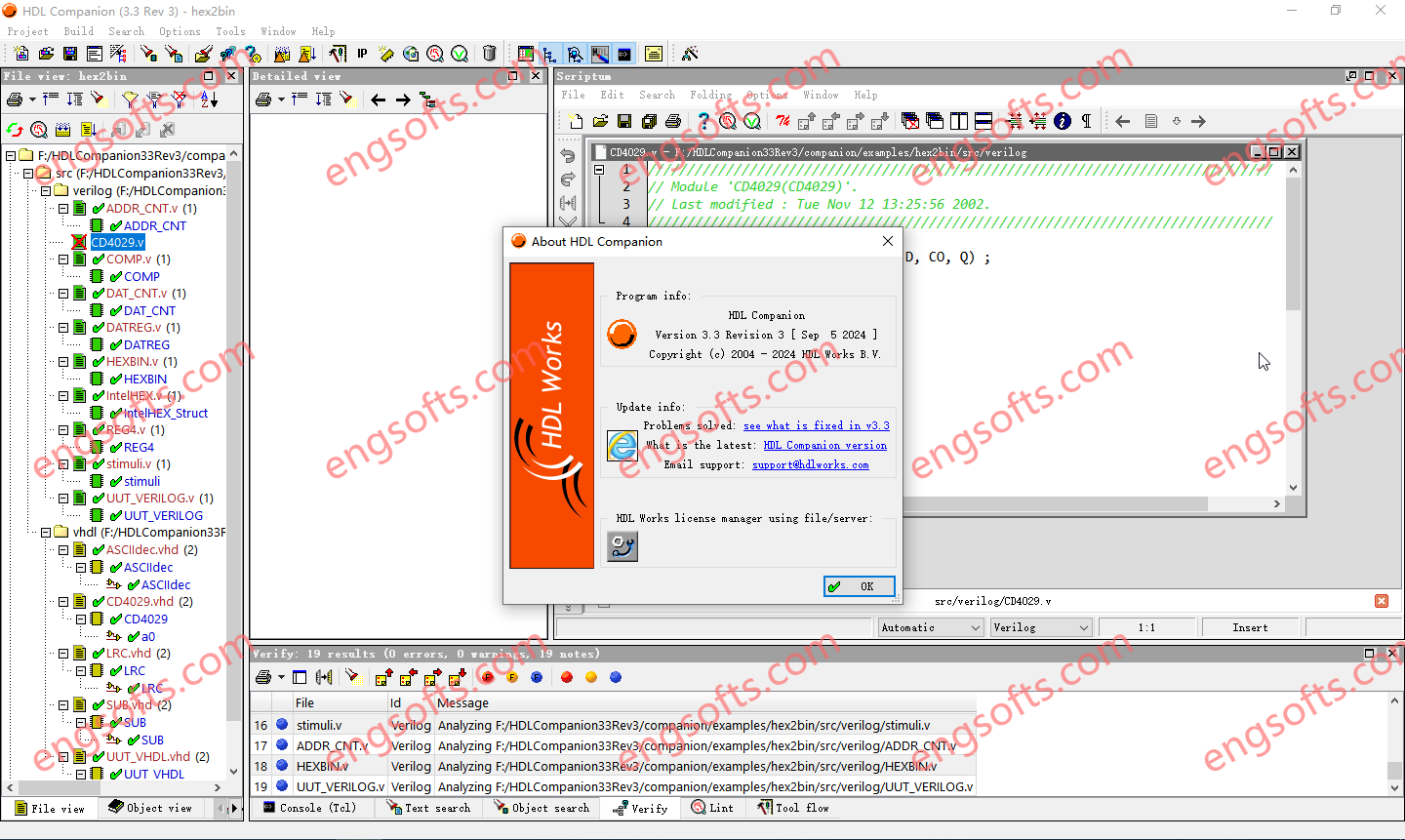
Task: Switch to the Object view tab
Action: pos(151,808)
